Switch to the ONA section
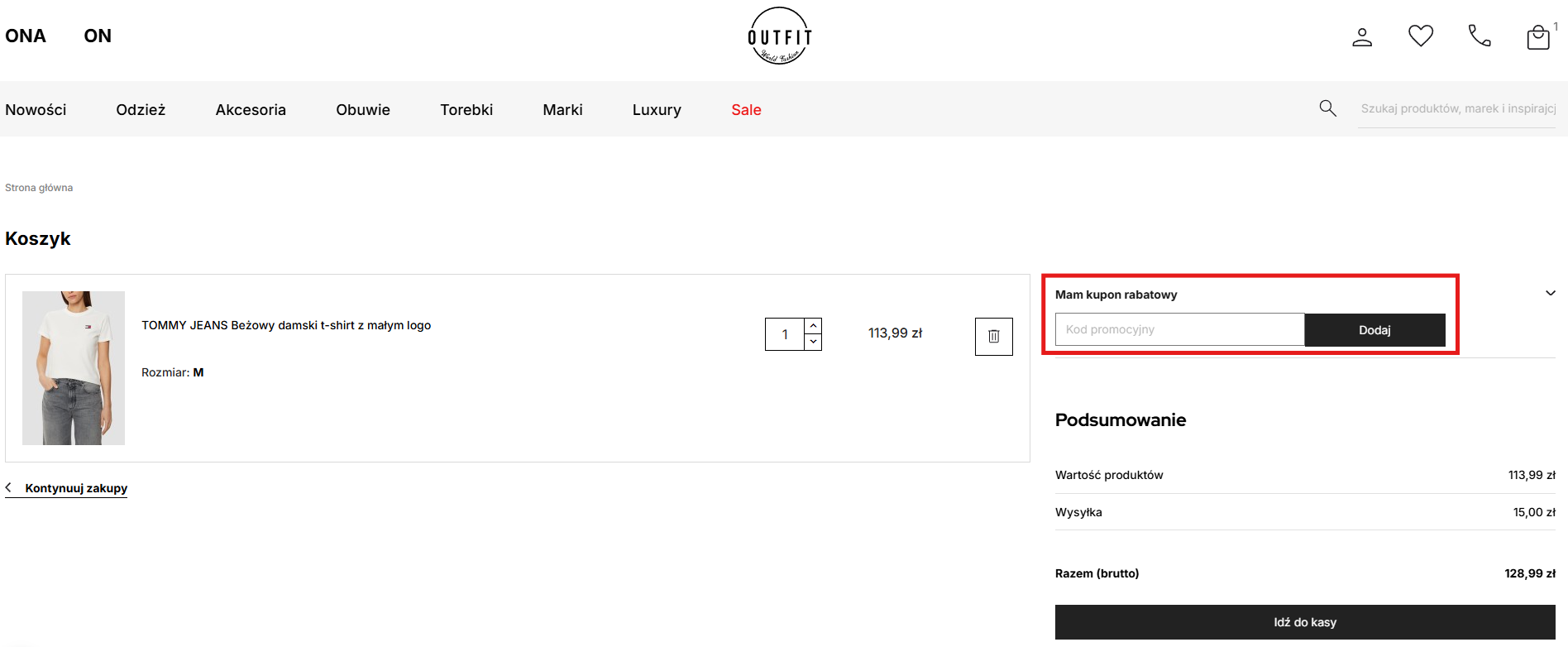 click(x=26, y=36)
